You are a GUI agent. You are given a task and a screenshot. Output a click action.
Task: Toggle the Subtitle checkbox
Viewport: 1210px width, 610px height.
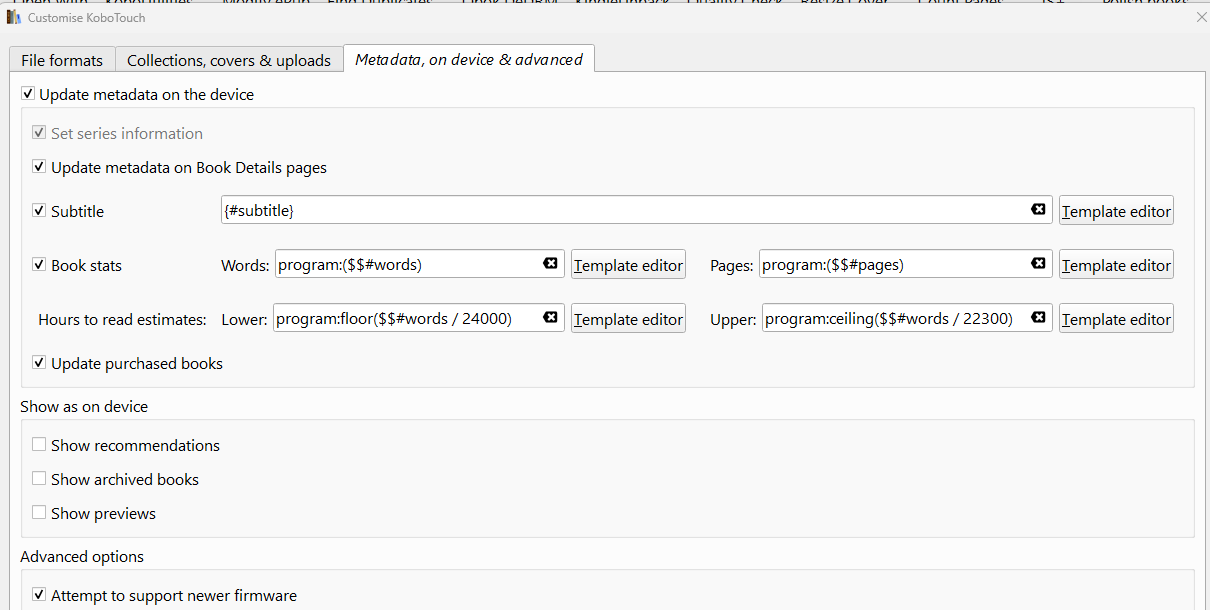[x=39, y=211]
